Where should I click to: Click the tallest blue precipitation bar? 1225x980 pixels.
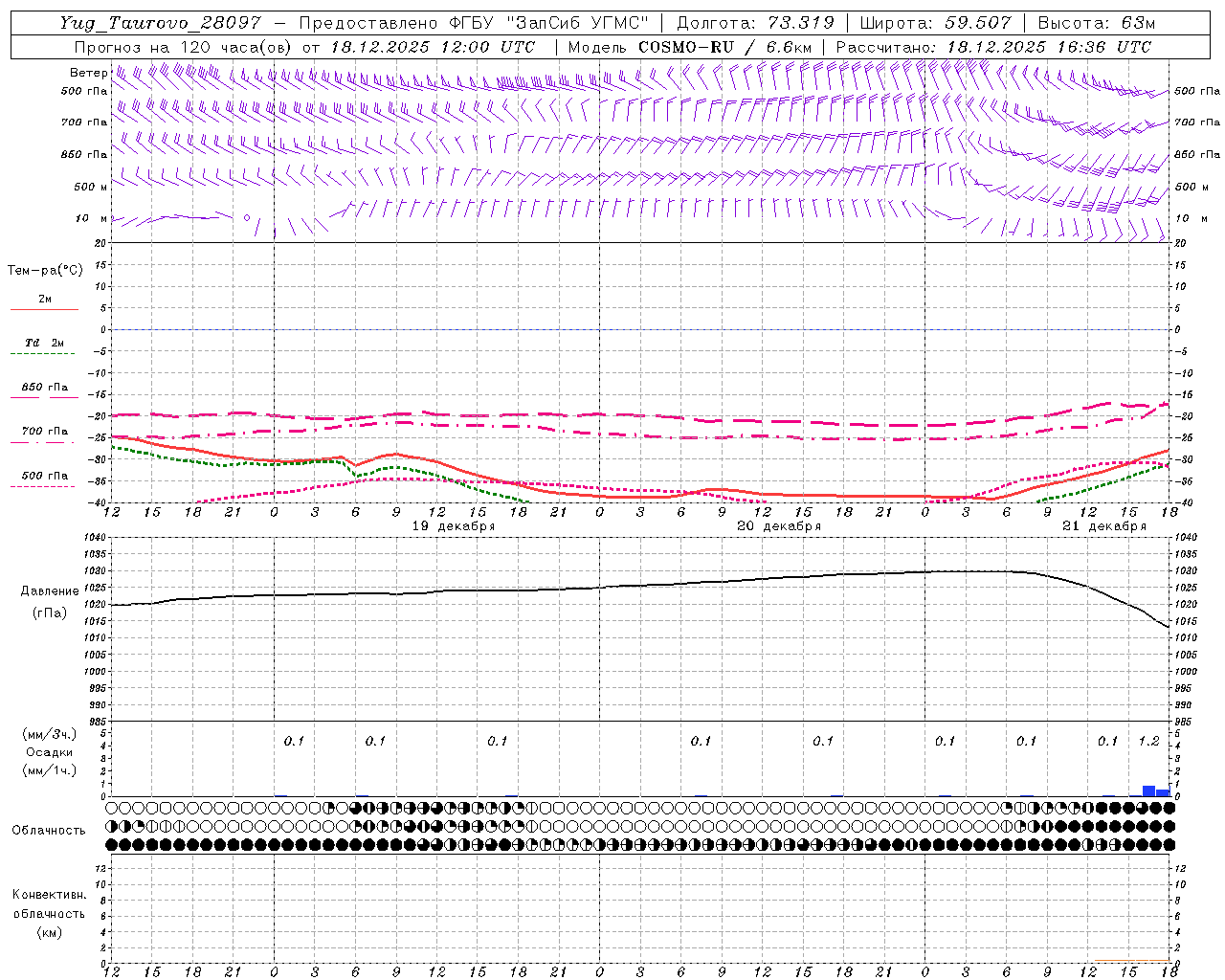tap(1149, 791)
